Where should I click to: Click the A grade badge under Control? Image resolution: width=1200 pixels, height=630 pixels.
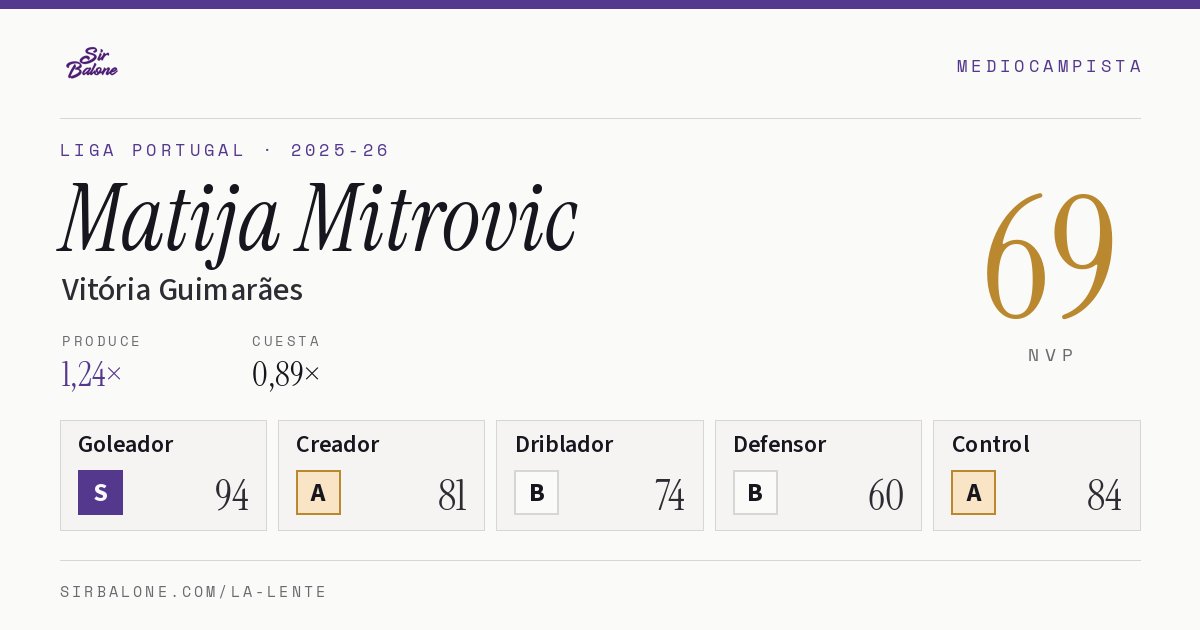[x=973, y=492]
